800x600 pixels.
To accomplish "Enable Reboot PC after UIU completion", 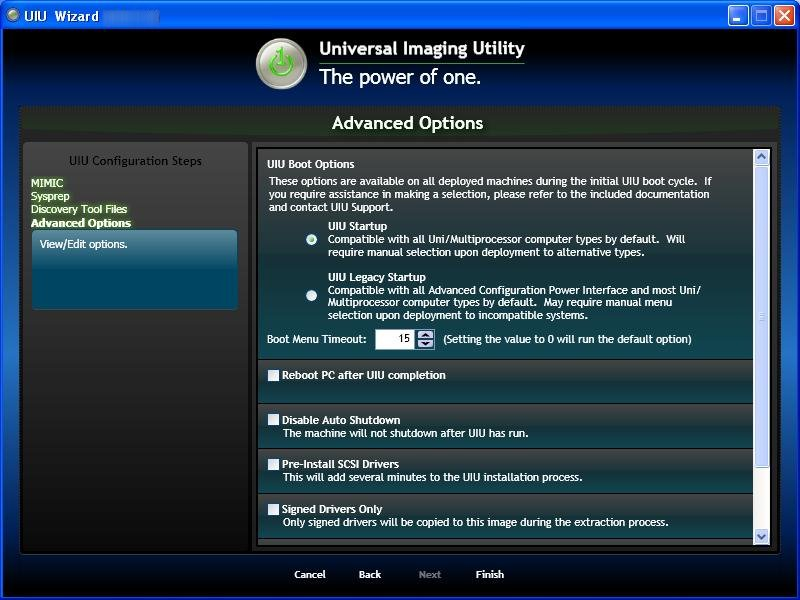I will pyautogui.click(x=273, y=376).
